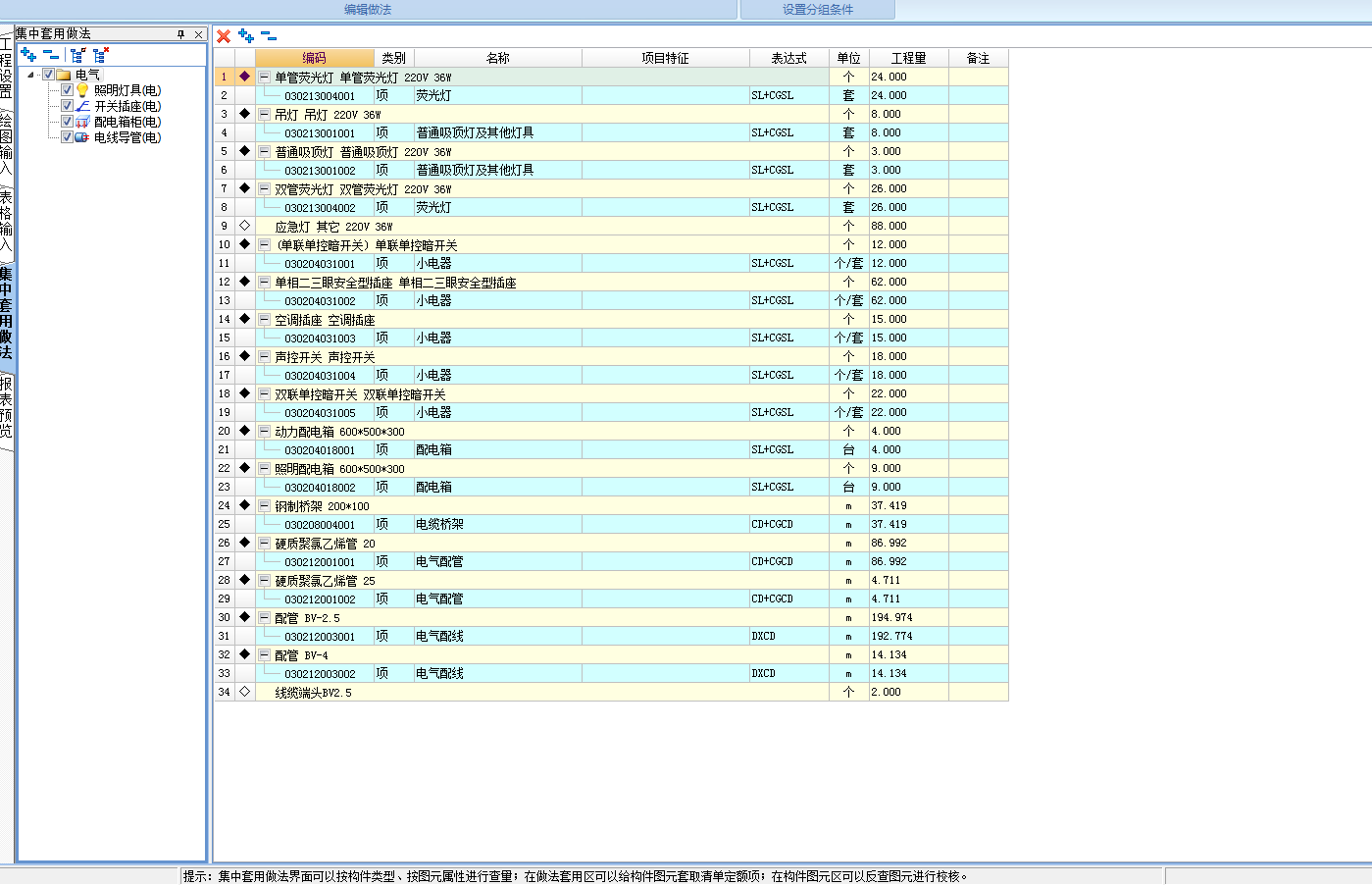1372x885 pixels.
Task: Switch to the 编辑做法 tab
Action: point(368,10)
